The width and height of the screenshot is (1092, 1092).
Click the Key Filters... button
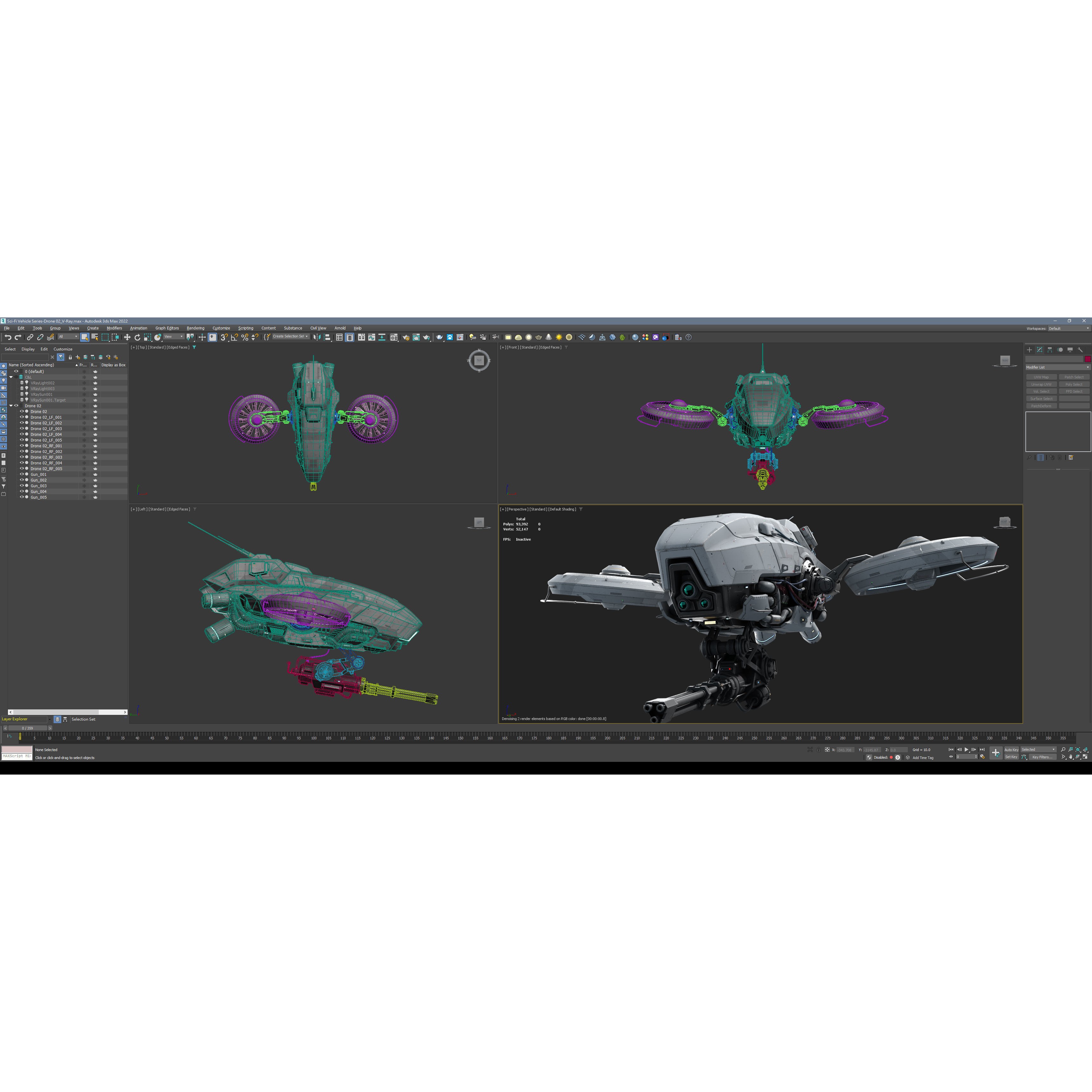[1043, 757]
